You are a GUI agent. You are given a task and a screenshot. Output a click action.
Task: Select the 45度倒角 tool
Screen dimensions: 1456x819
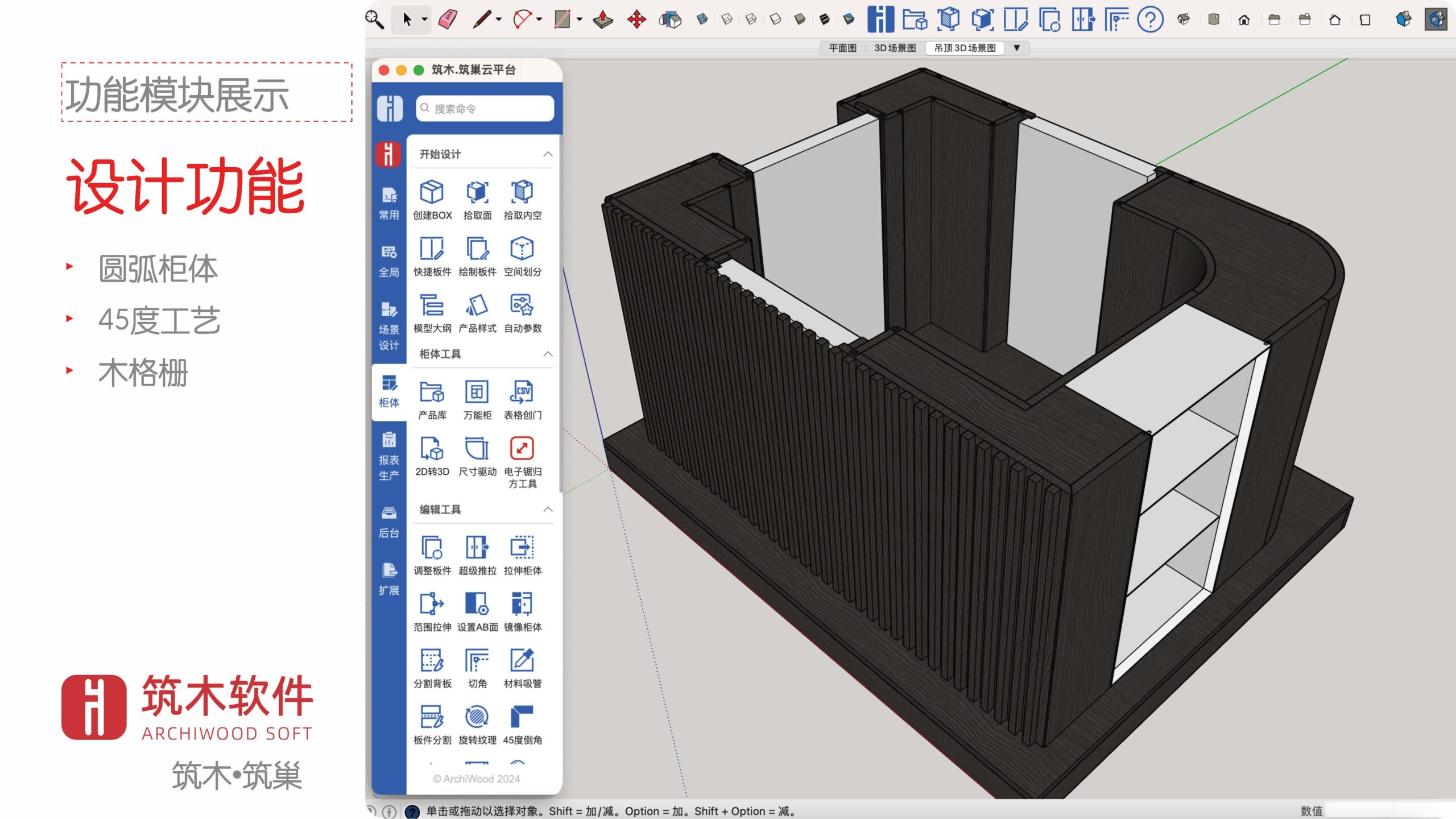pyautogui.click(x=522, y=717)
